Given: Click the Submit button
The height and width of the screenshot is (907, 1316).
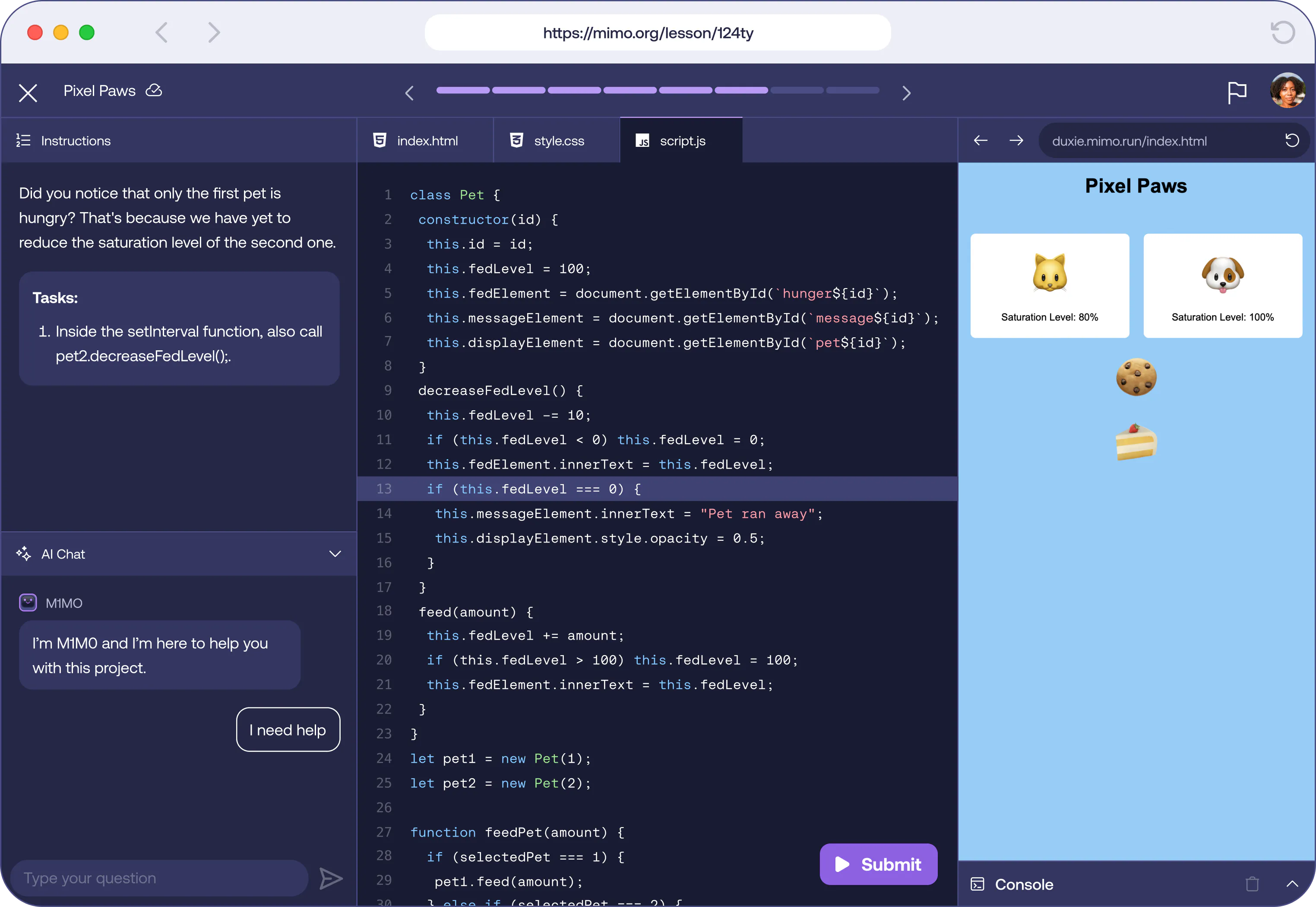Looking at the screenshot, I should pos(878,864).
